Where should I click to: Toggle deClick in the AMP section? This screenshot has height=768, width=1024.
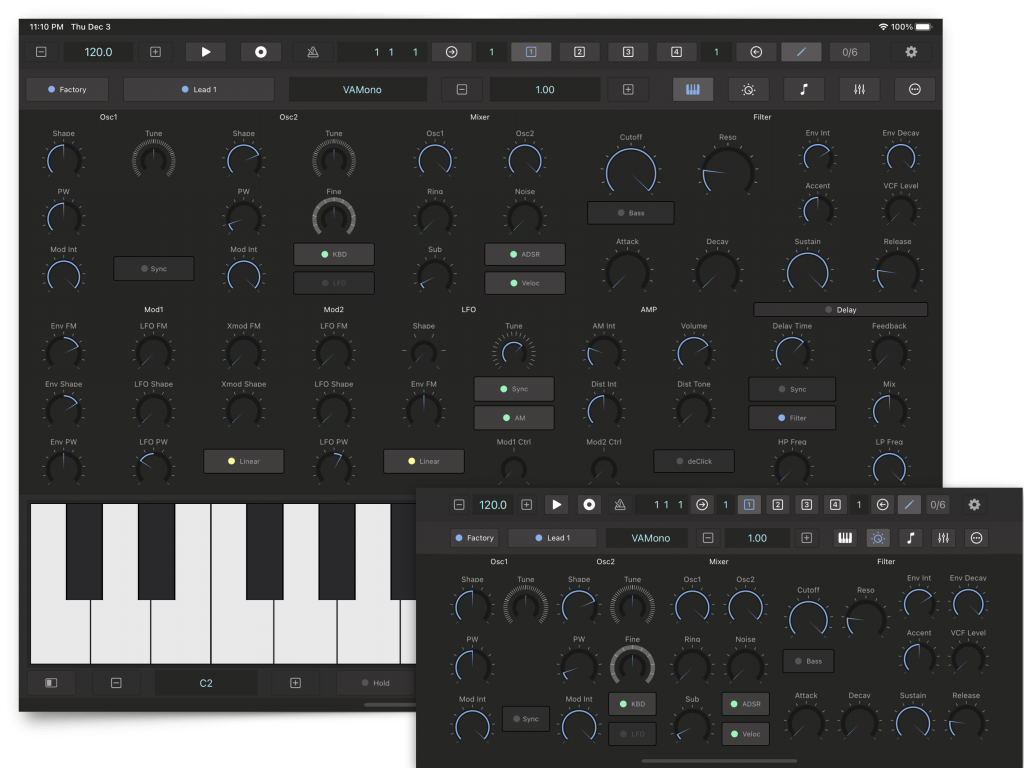[693, 461]
